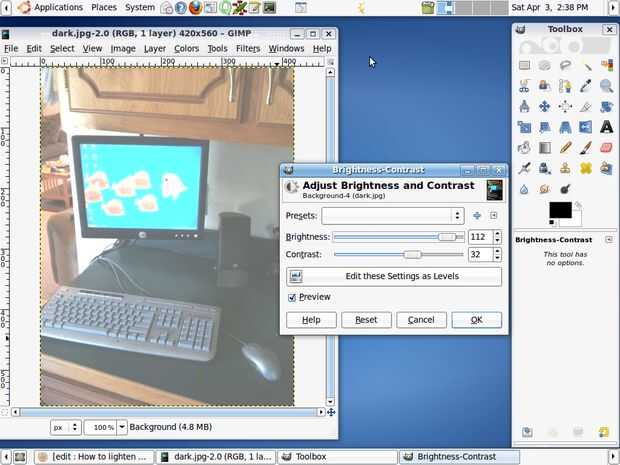Open the Presets combo box
Screen dimensions: 620x465
coord(393,216)
